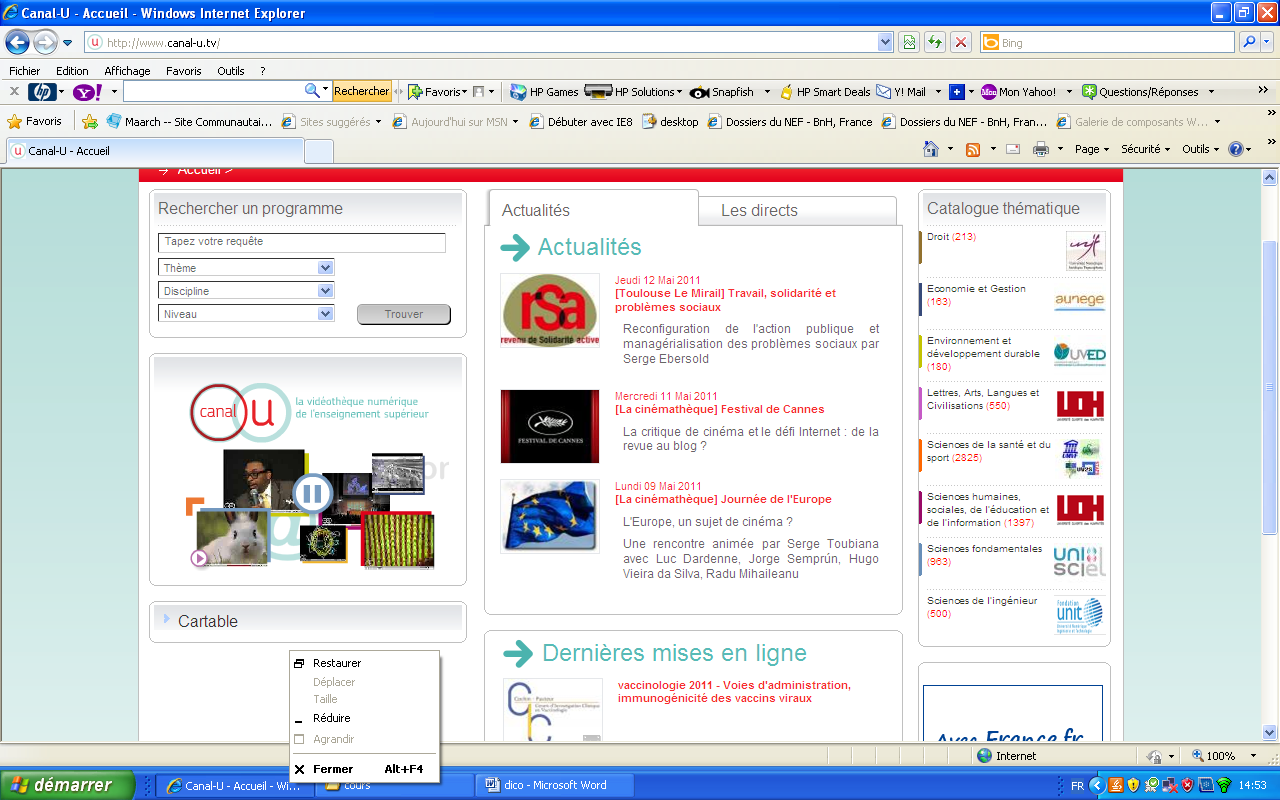This screenshot has width=1280, height=800.
Task: Open the Sécurité menu dropdown
Action: (1146, 149)
